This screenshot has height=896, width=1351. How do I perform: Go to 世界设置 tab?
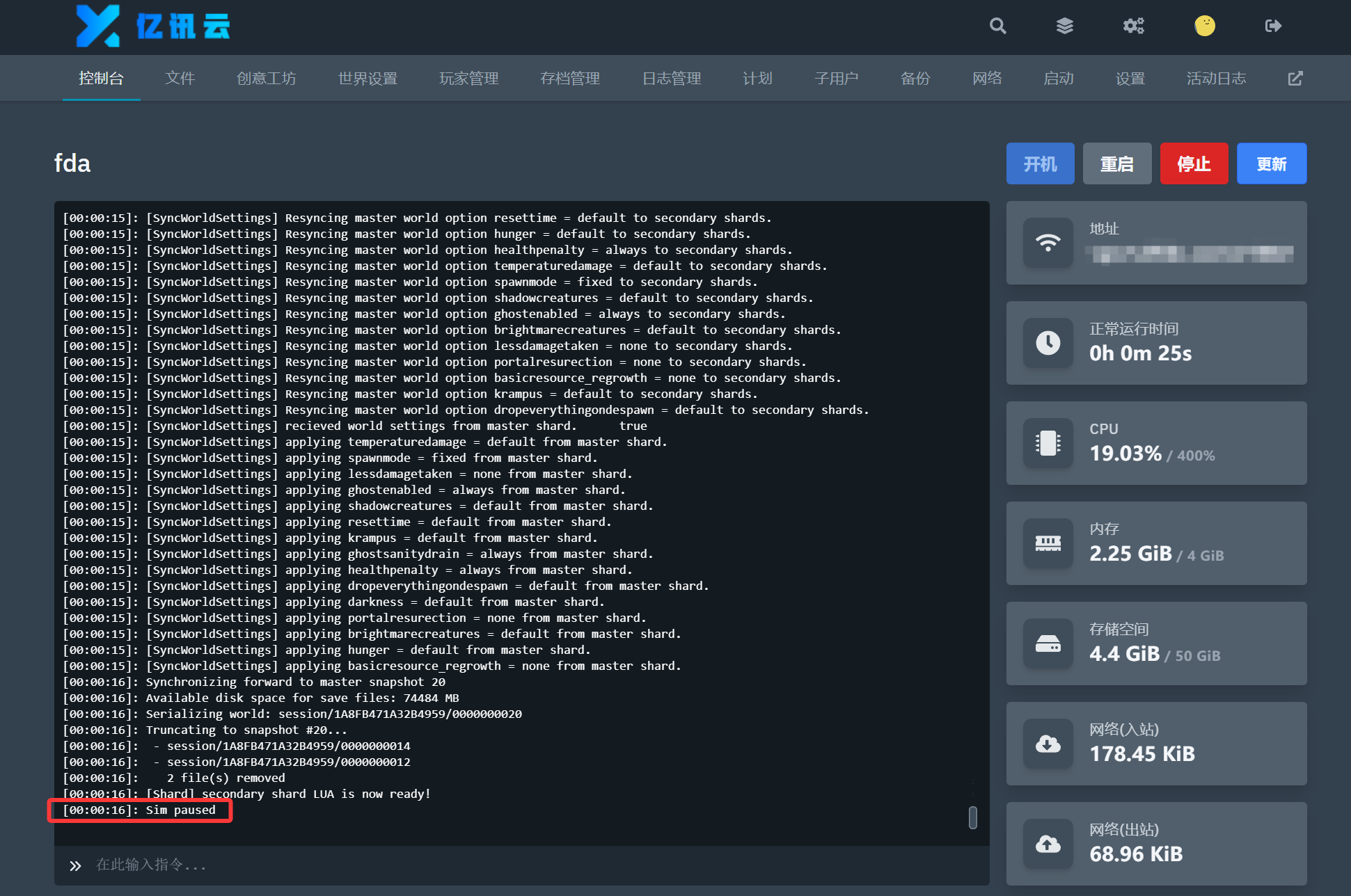point(368,79)
